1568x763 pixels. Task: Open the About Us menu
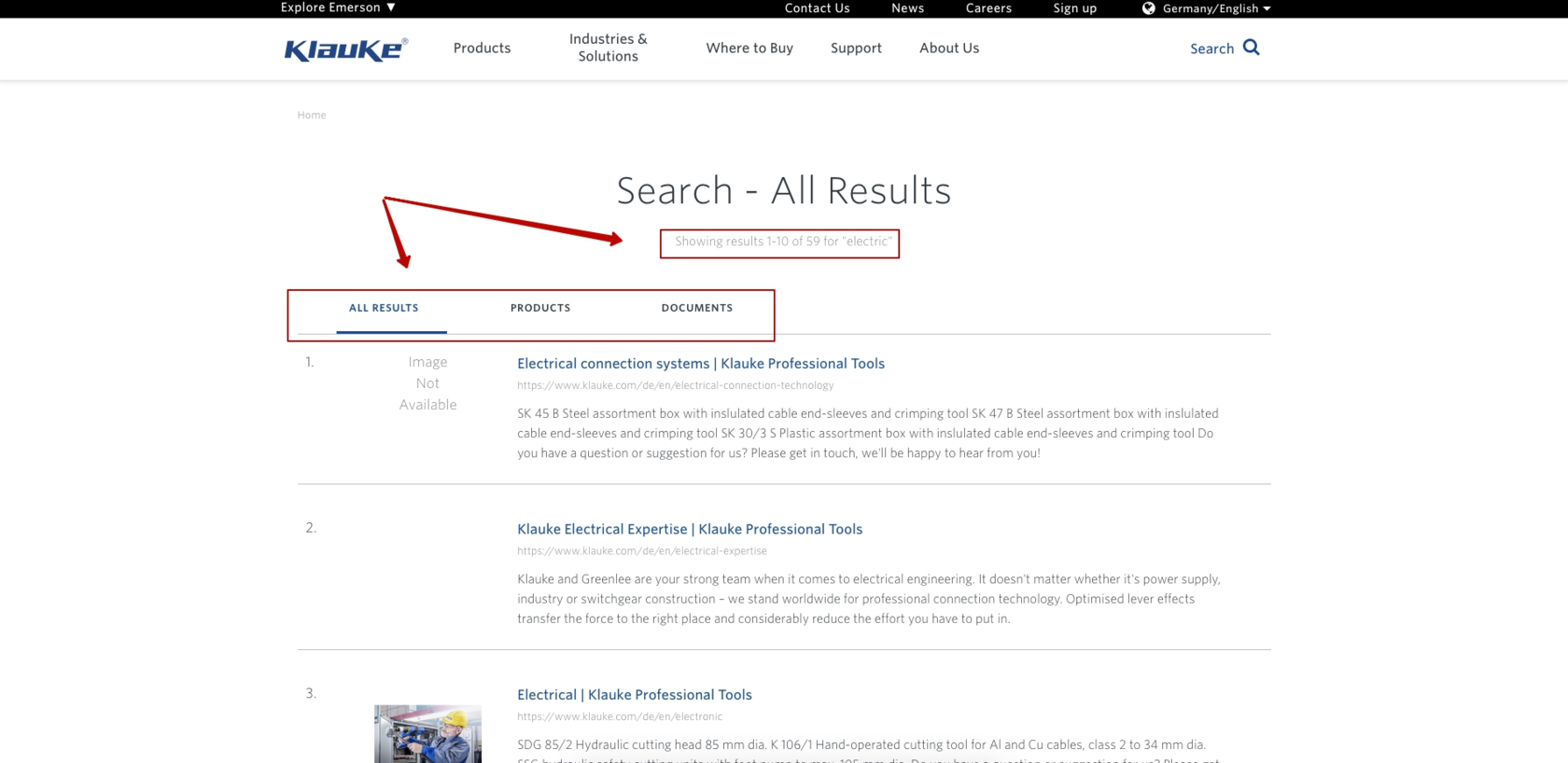click(x=949, y=48)
